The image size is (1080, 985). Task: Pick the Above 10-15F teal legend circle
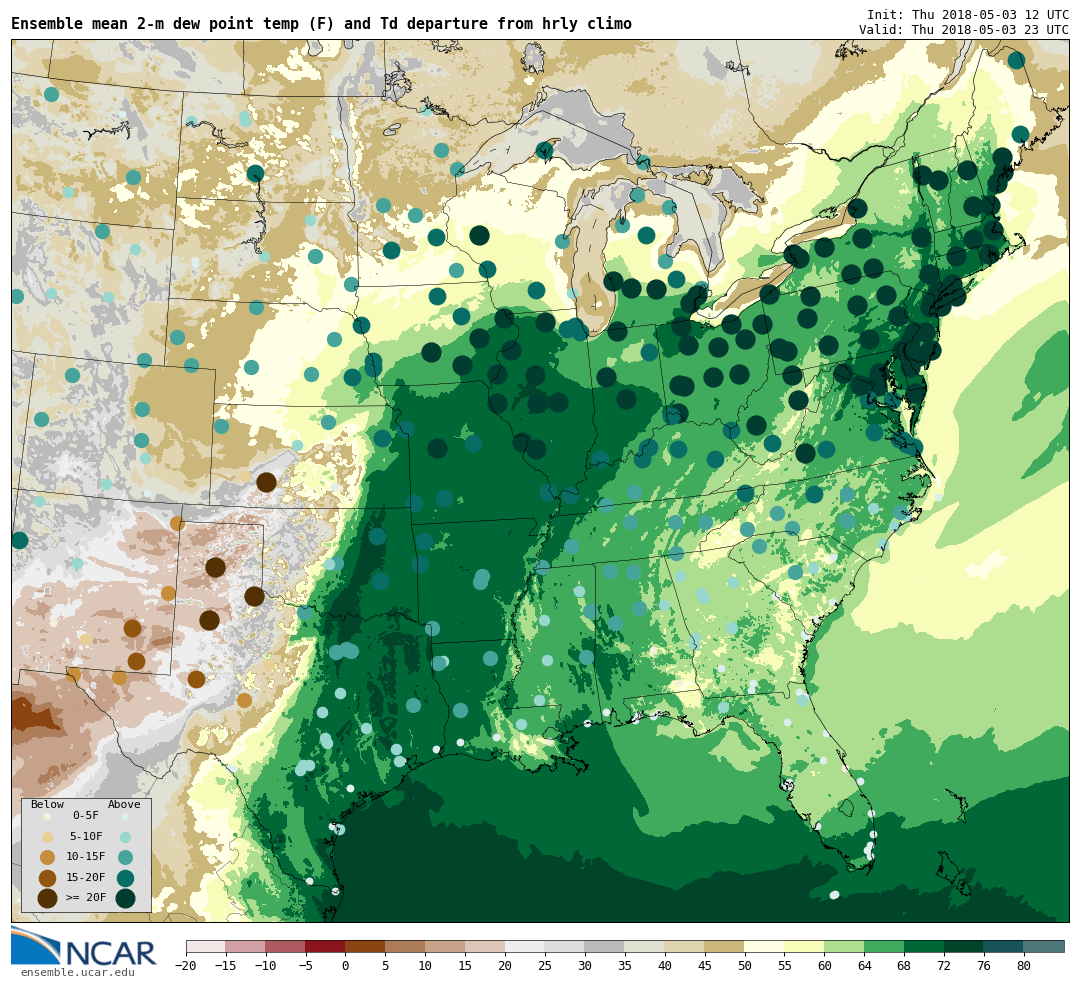(x=125, y=857)
